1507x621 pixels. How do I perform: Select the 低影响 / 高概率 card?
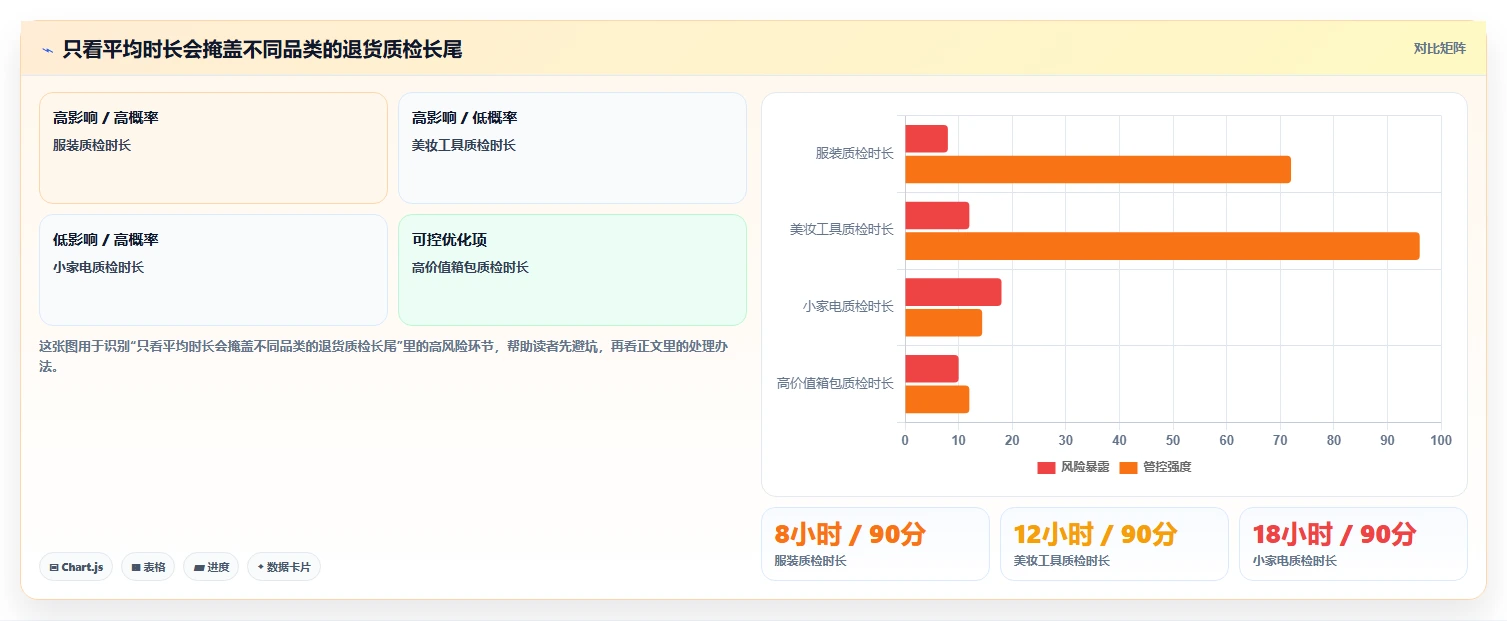(213, 270)
